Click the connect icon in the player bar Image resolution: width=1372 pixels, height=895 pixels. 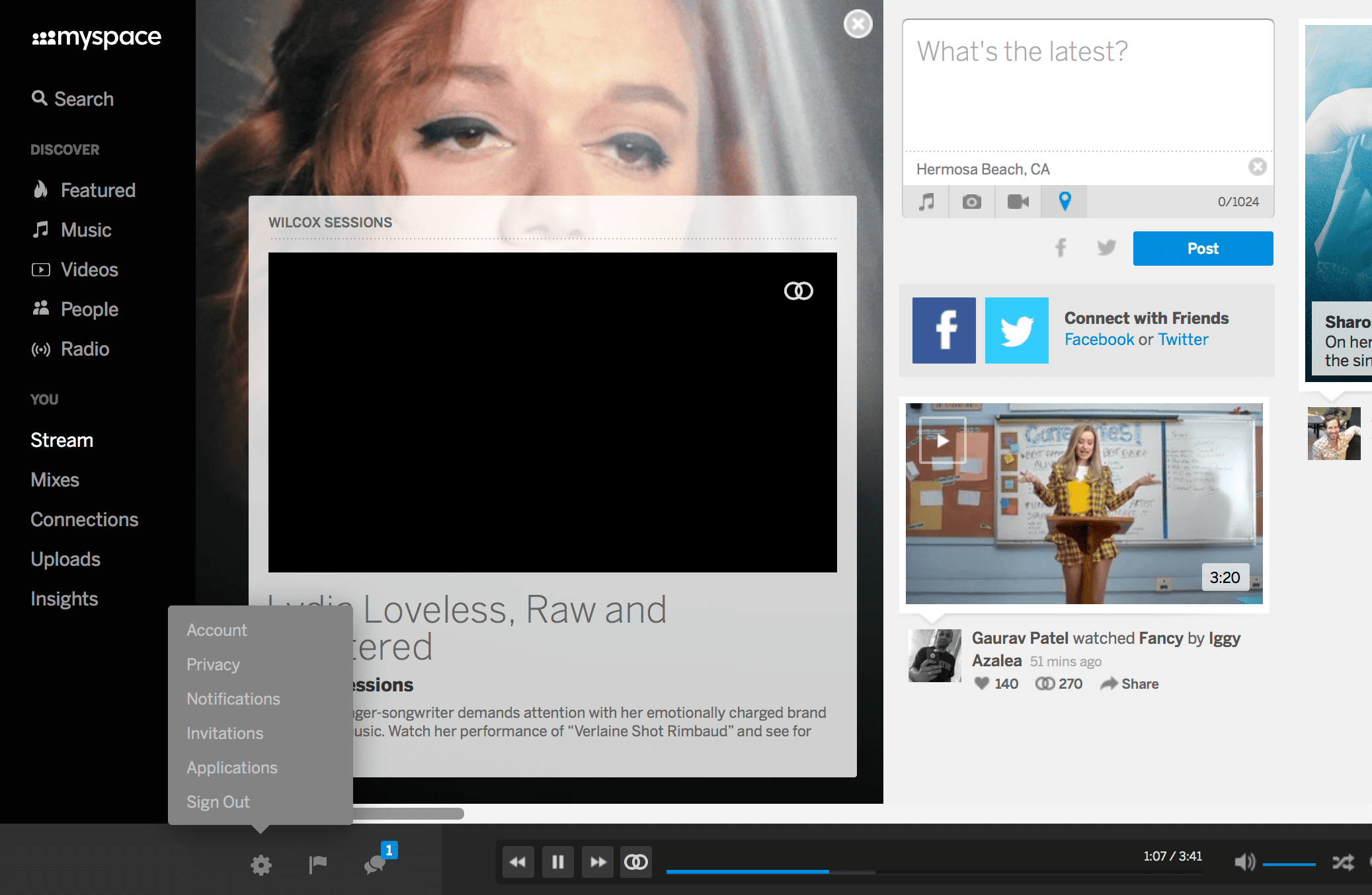(636, 862)
